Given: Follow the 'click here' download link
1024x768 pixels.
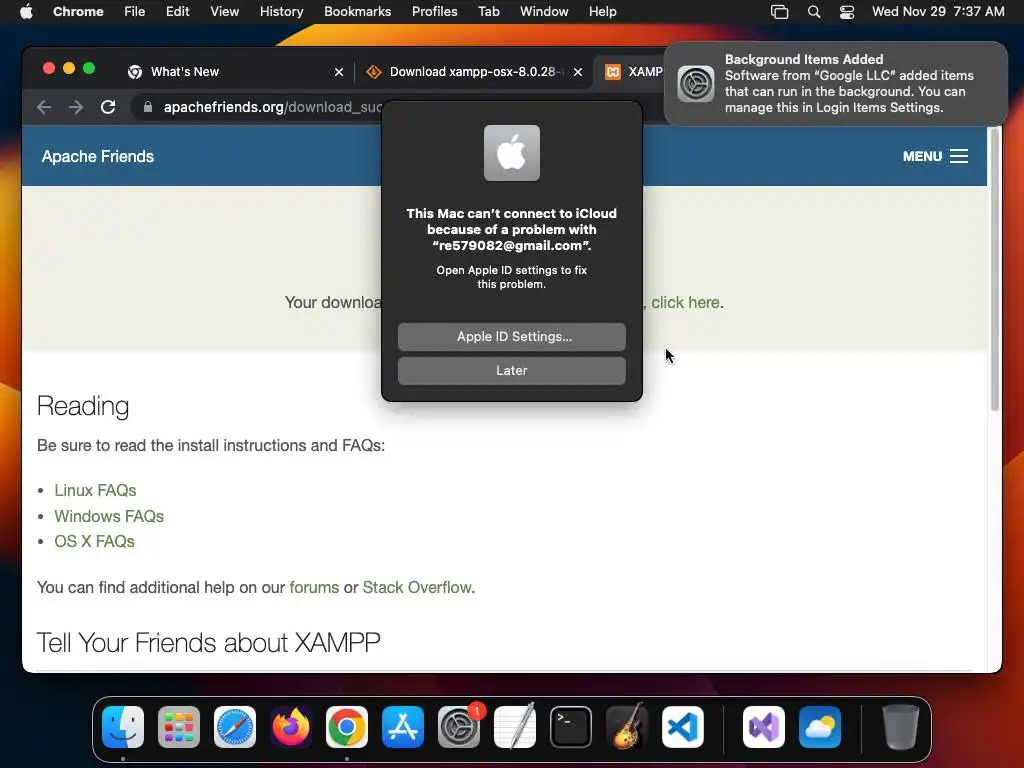Looking at the screenshot, I should [x=685, y=302].
